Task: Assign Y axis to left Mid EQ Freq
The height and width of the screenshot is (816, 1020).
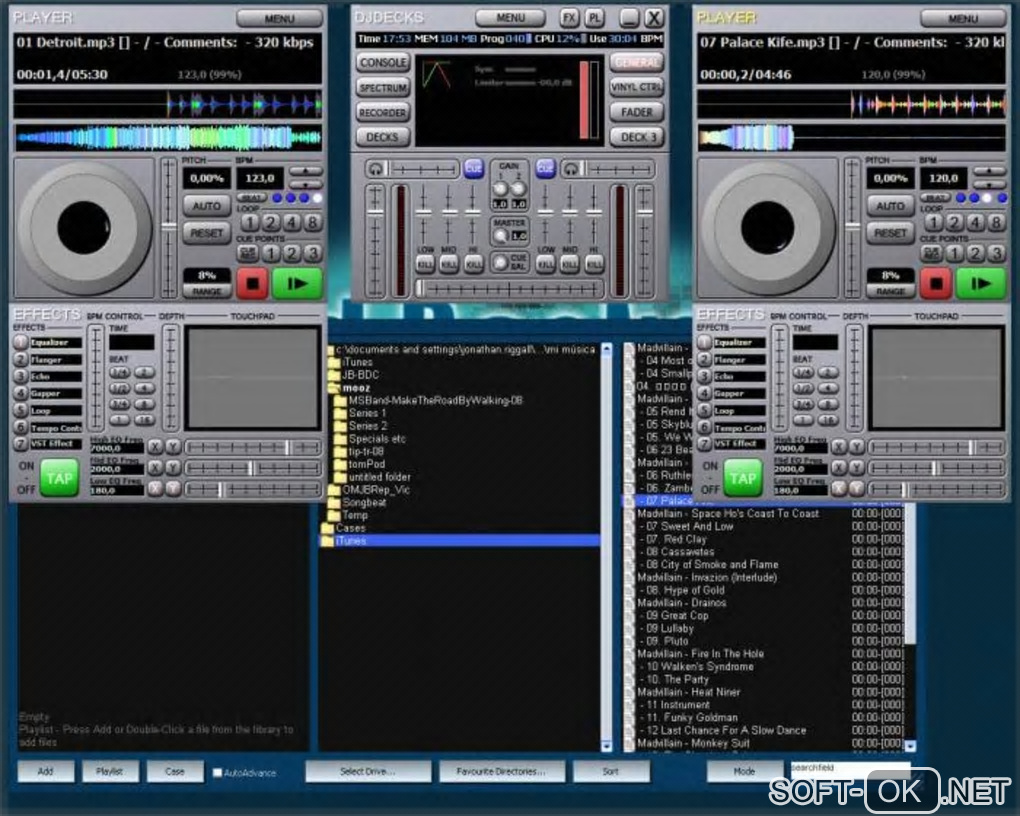Action: [x=173, y=468]
